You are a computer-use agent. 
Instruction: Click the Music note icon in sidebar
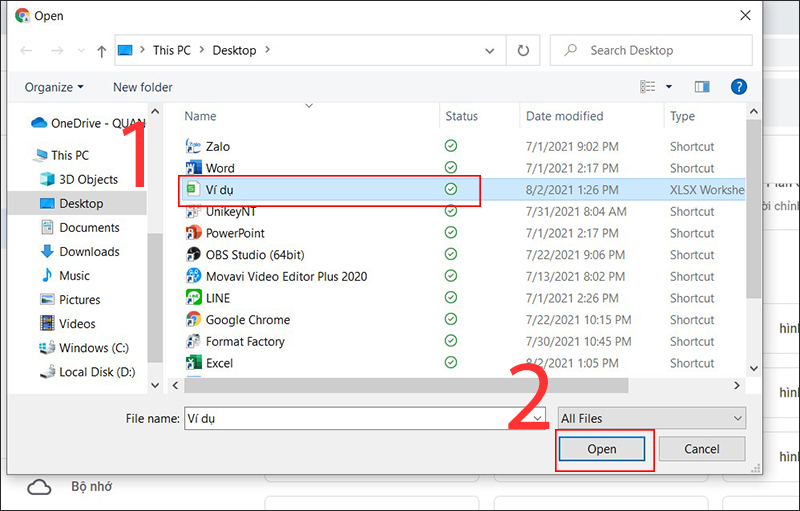47,275
